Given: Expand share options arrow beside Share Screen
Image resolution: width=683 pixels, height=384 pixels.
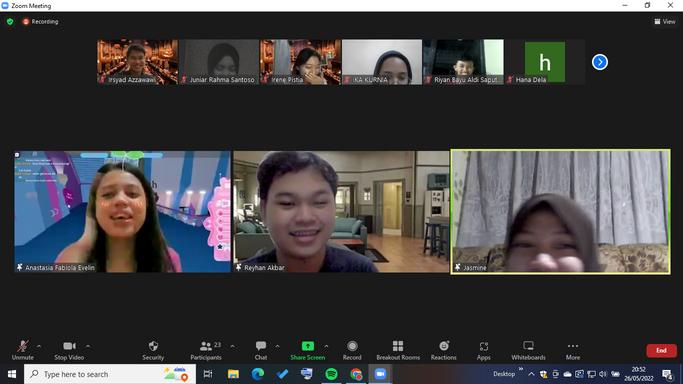Looking at the screenshot, I should [x=326, y=347].
